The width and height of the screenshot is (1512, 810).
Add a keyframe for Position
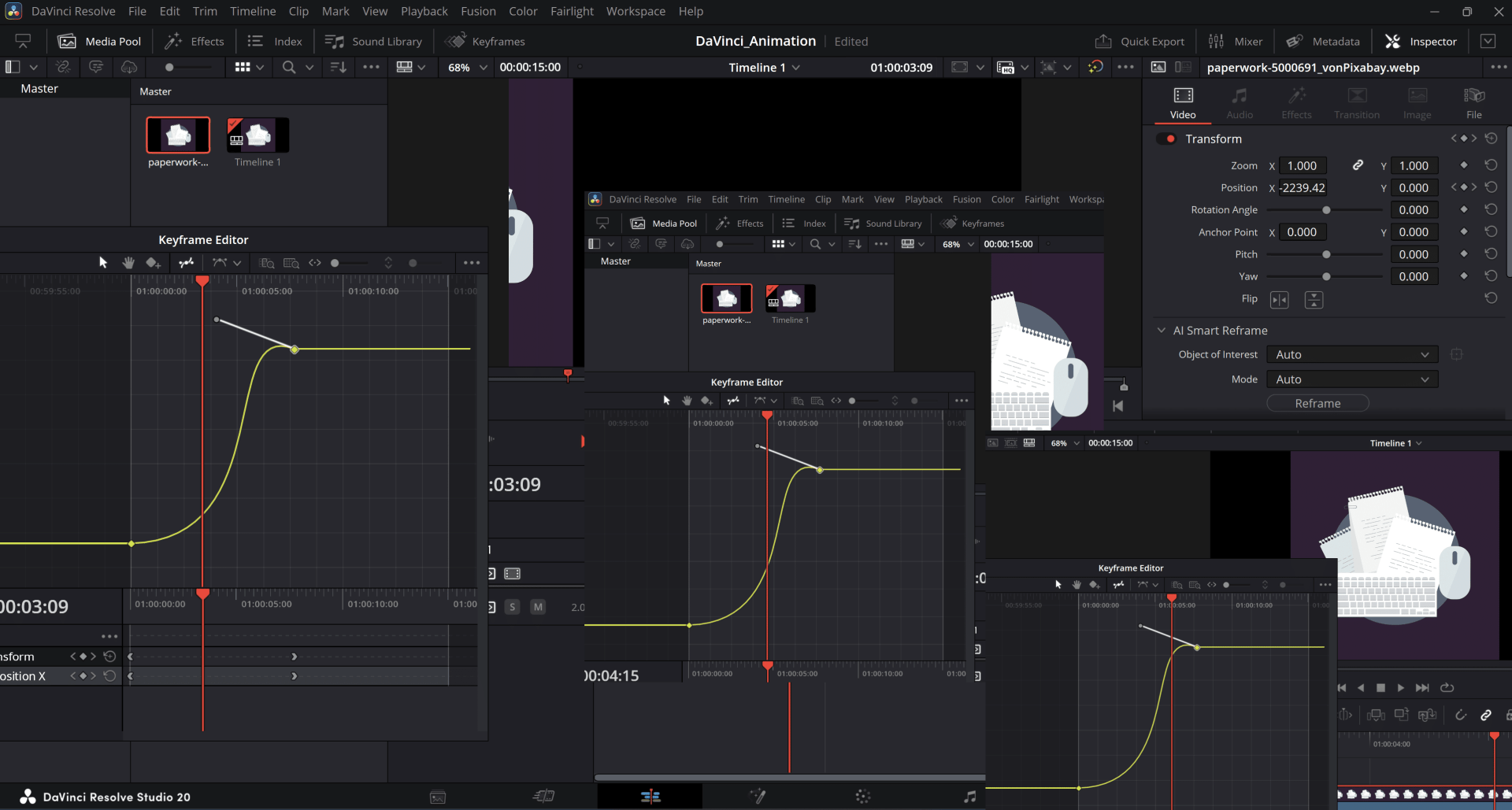1463,187
